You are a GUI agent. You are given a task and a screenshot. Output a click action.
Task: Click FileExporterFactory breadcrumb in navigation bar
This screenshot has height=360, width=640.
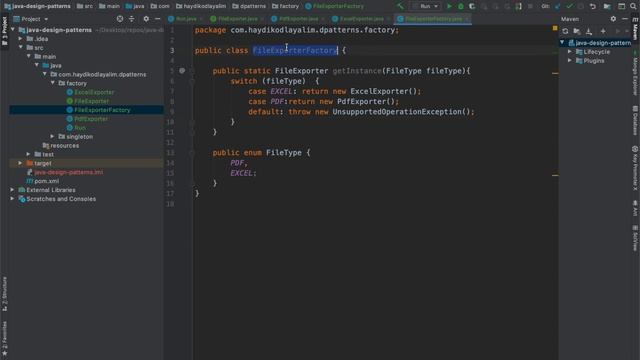click(334, 6)
